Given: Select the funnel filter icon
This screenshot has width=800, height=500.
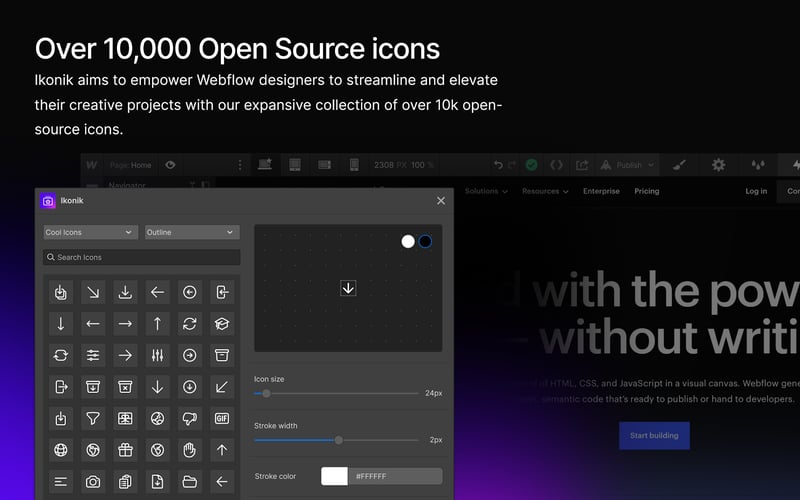Looking at the screenshot, I should click(93, 418).
